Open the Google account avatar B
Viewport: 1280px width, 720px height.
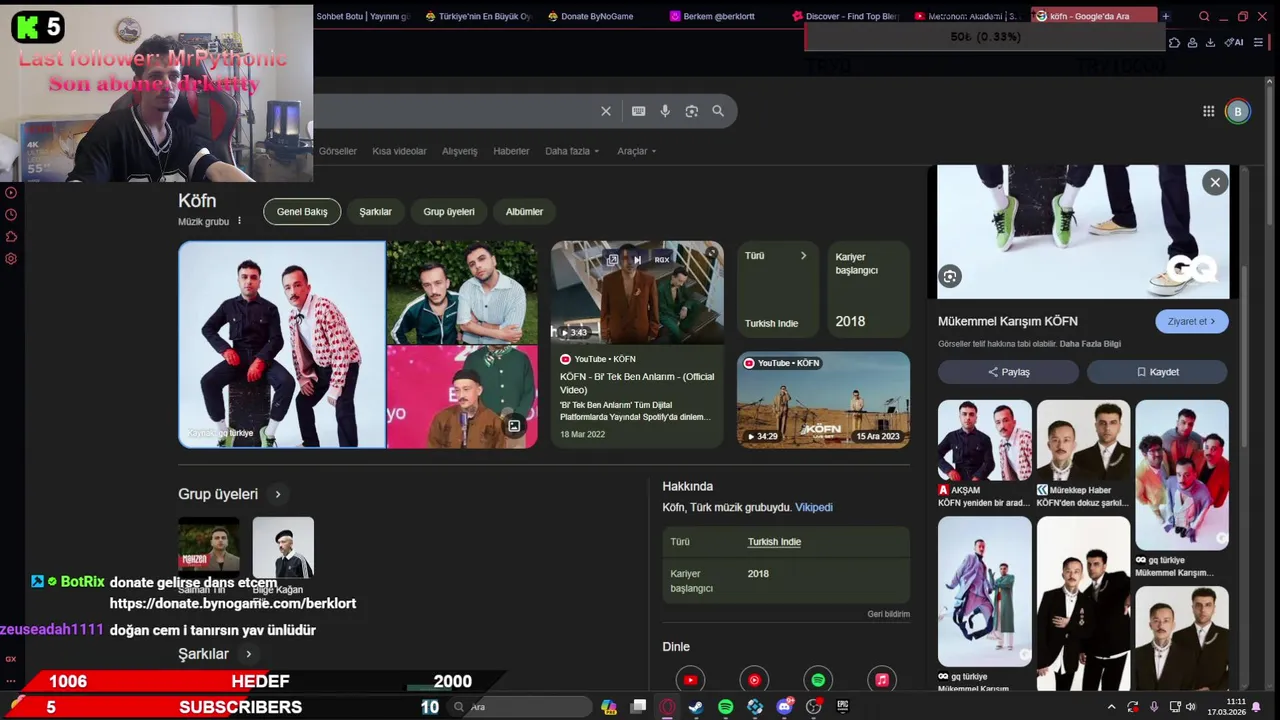click(x=1237, y=111)
